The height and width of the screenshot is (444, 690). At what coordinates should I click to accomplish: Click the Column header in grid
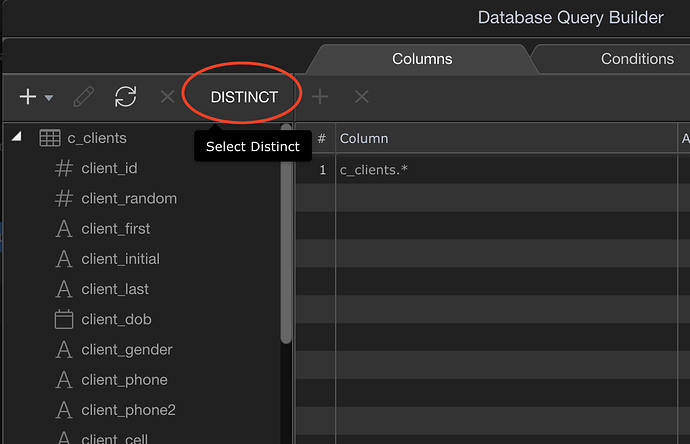(364, 138)
